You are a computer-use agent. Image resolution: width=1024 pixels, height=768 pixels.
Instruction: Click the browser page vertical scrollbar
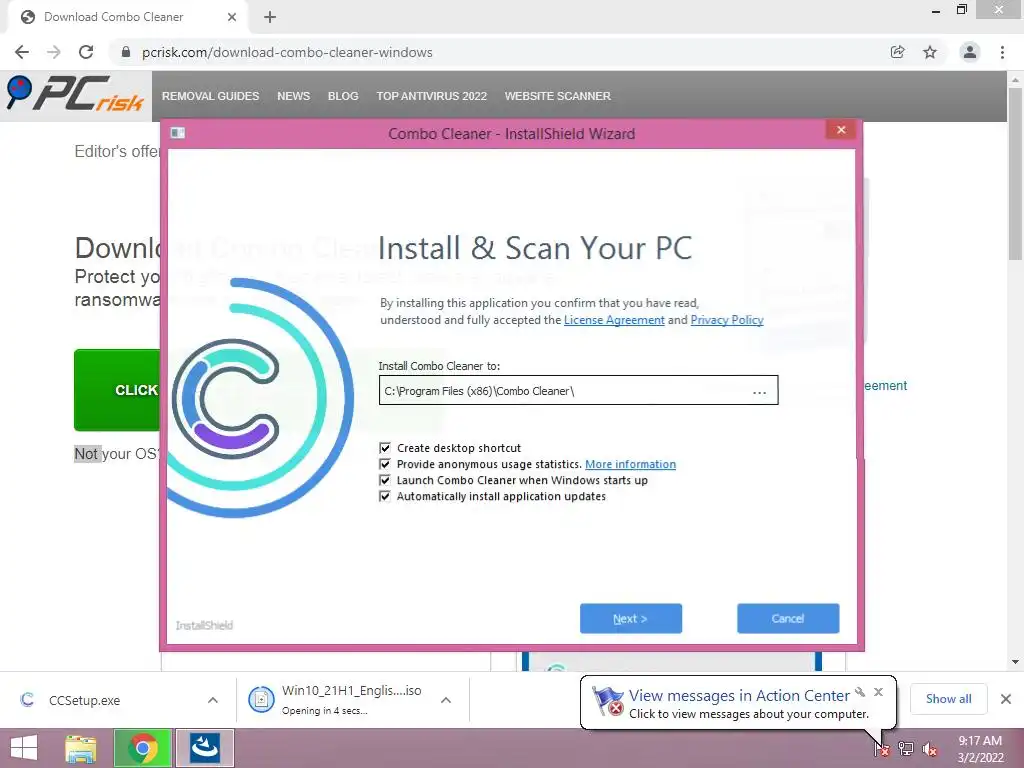1015,173
